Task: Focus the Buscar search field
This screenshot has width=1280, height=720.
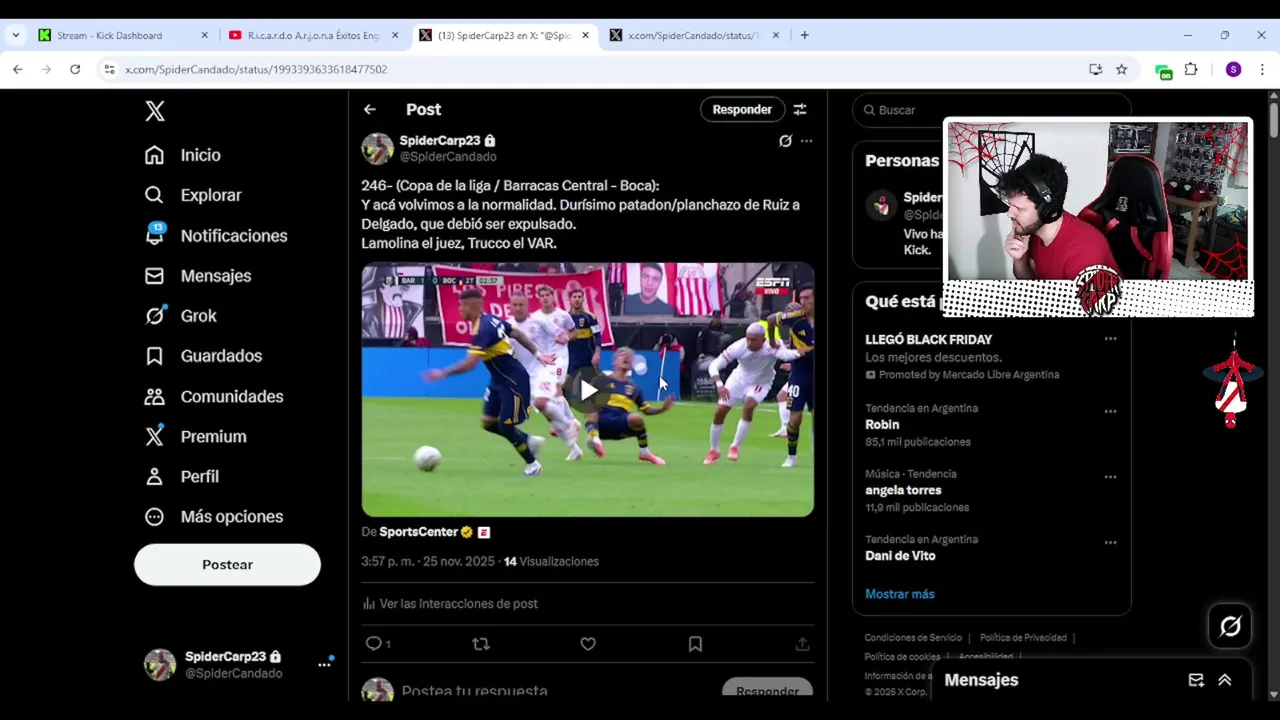Action: click(992, 110)
